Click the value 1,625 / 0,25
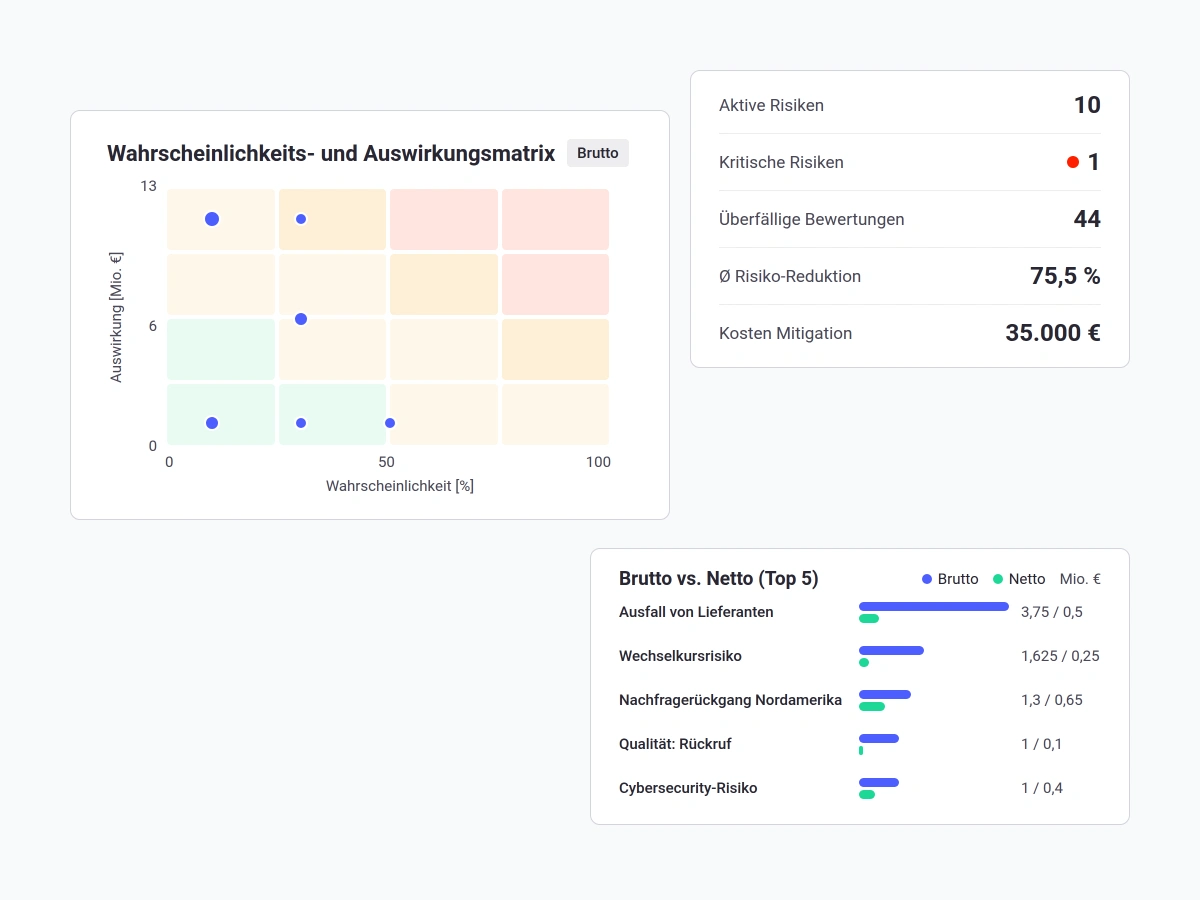 point(1060,656)
